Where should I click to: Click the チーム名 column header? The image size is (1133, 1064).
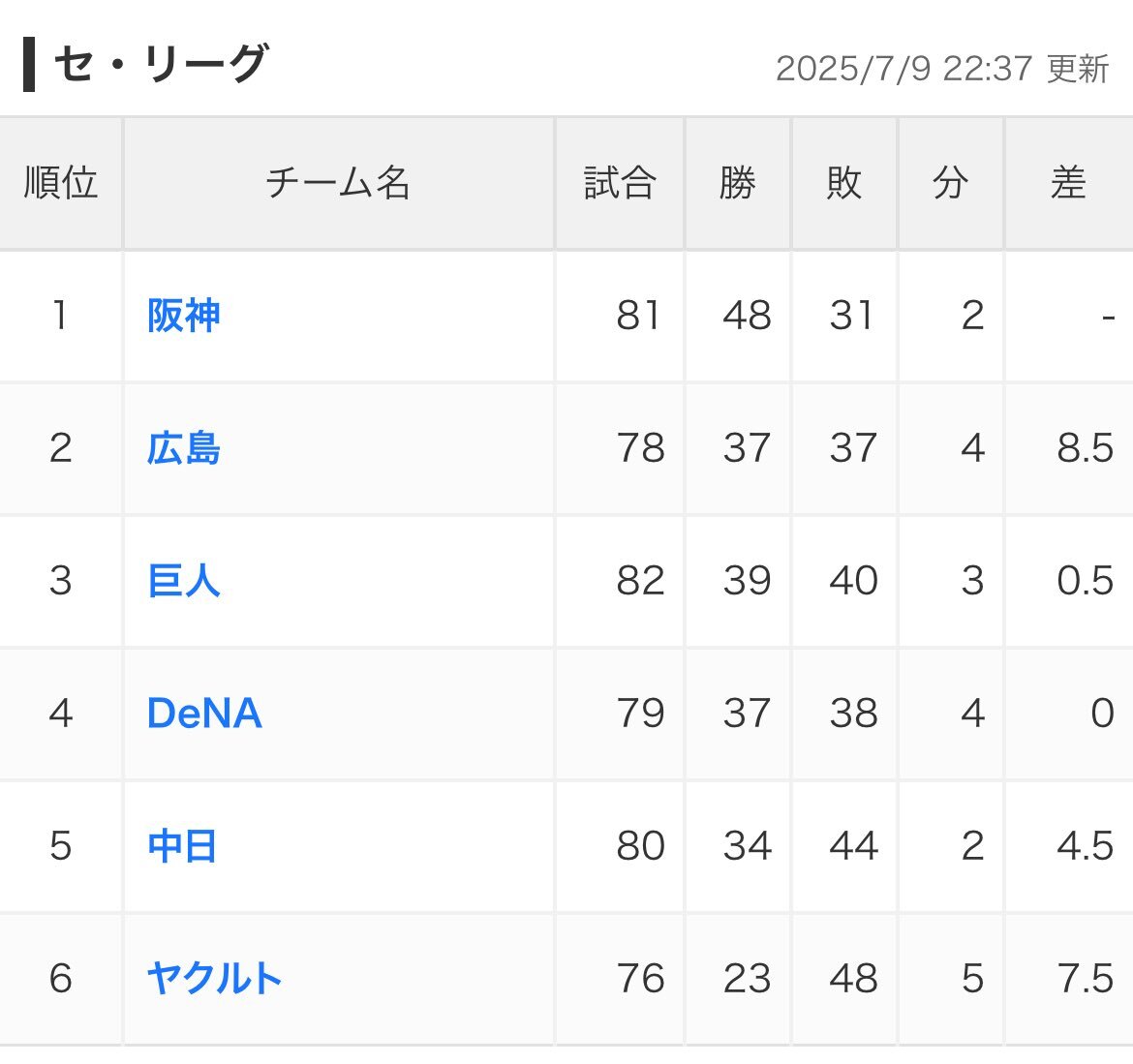click(338, 183)
